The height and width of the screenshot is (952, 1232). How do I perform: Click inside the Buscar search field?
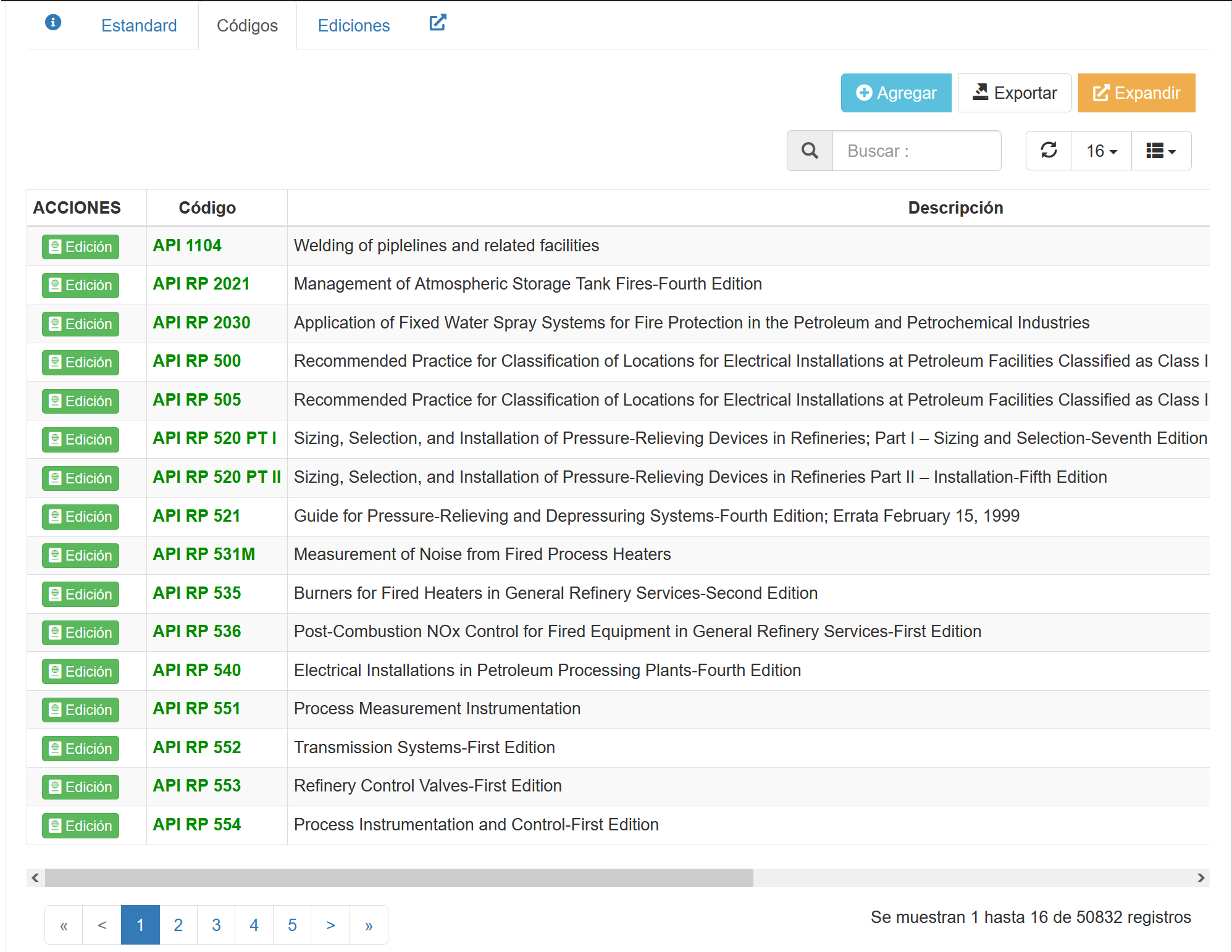point(916,151)
